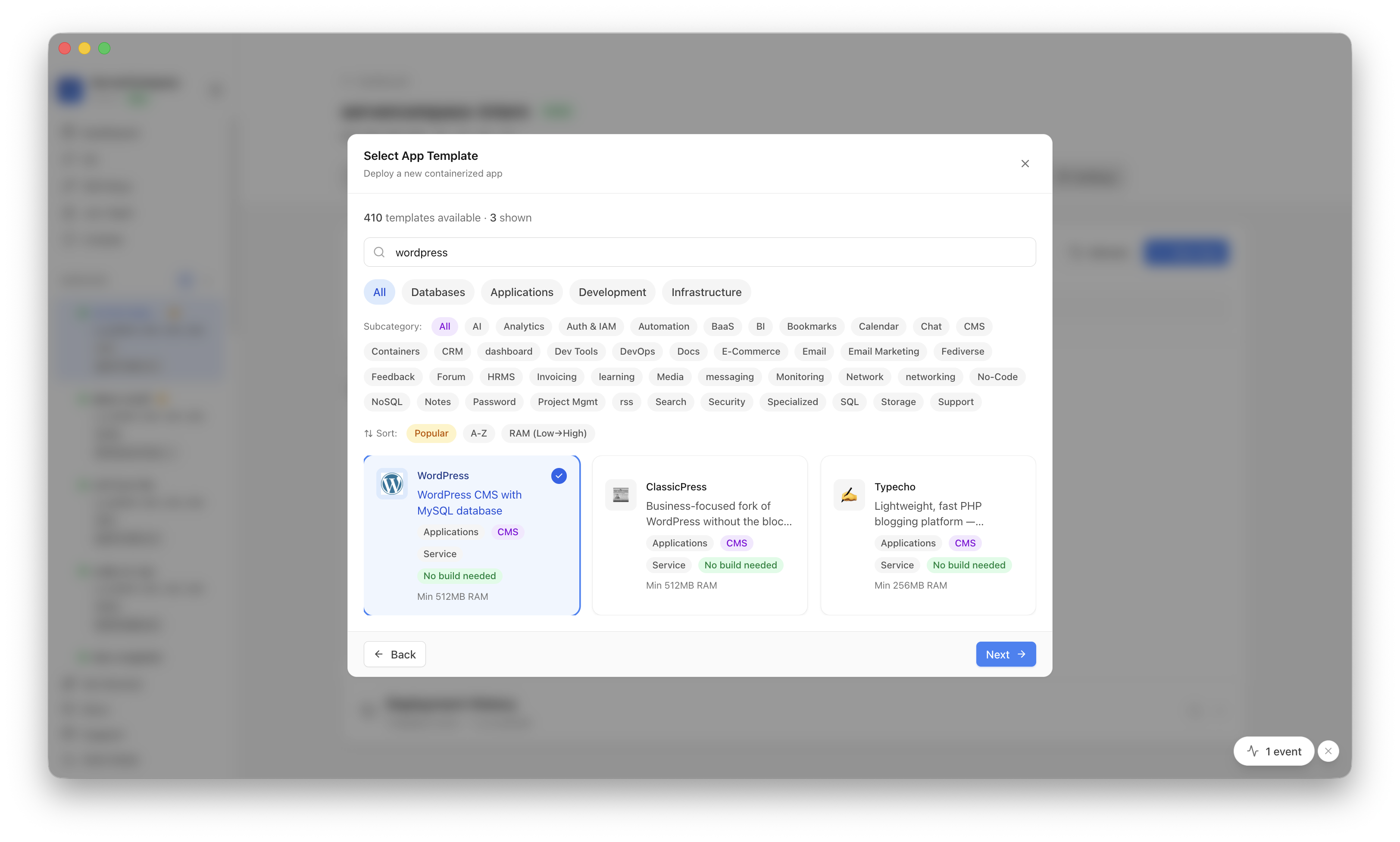1400x842 pixels.
Task: Sort templates A-Z
Action: 478,433
